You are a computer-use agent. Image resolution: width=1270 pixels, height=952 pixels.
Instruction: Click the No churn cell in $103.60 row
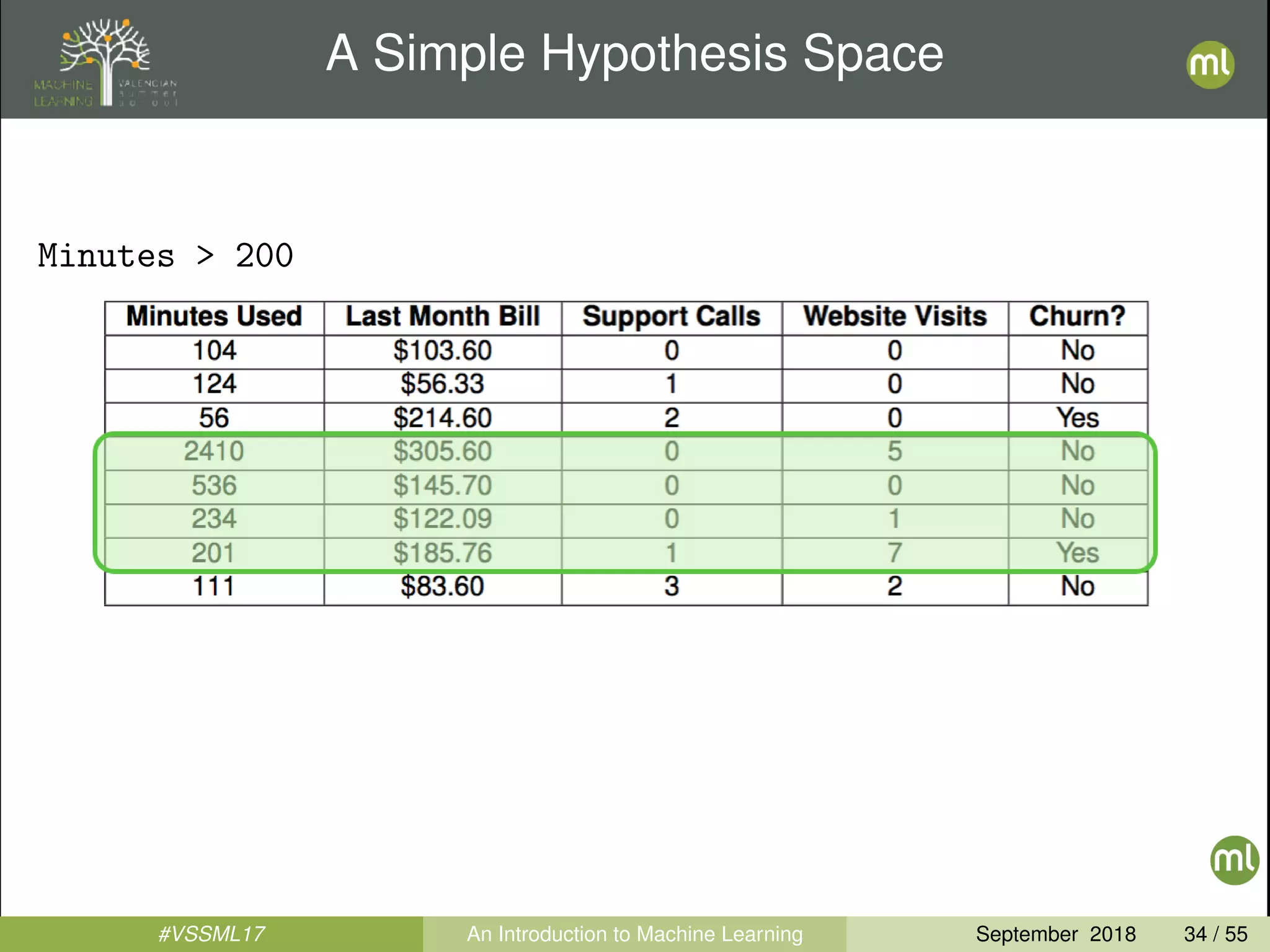point(1078,351)
